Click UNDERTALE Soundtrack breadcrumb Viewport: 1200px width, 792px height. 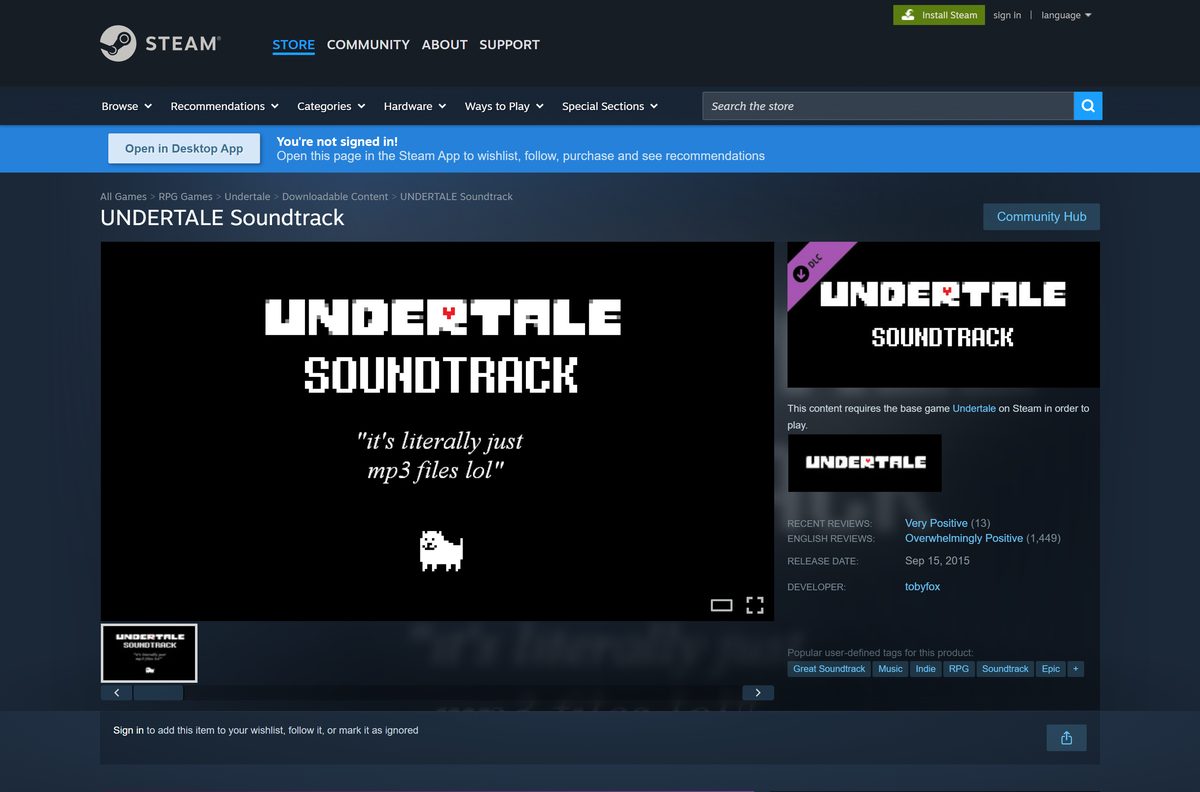(x=456, y=197)
